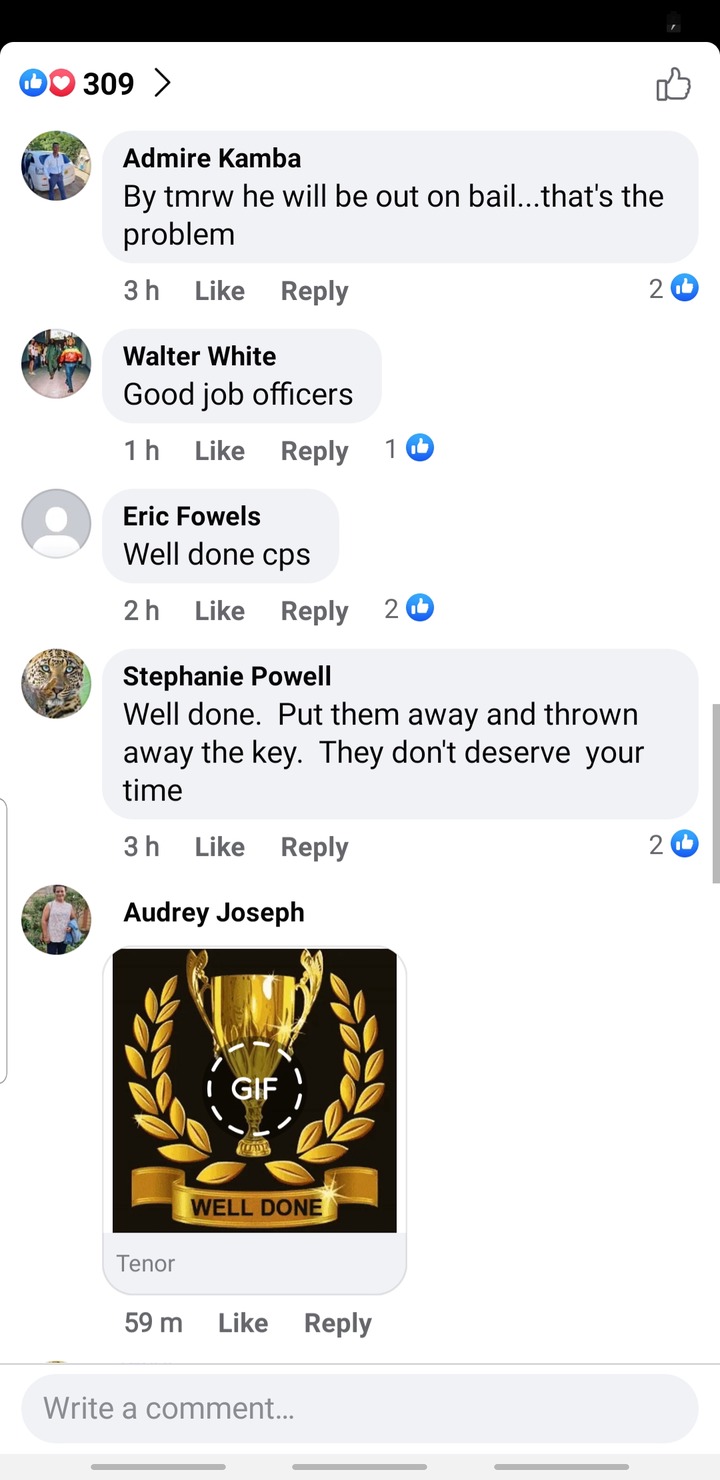Tap the thumbs-up like icon at top right
Viewport: 720px width, 1480px height.
coord(673,84)
